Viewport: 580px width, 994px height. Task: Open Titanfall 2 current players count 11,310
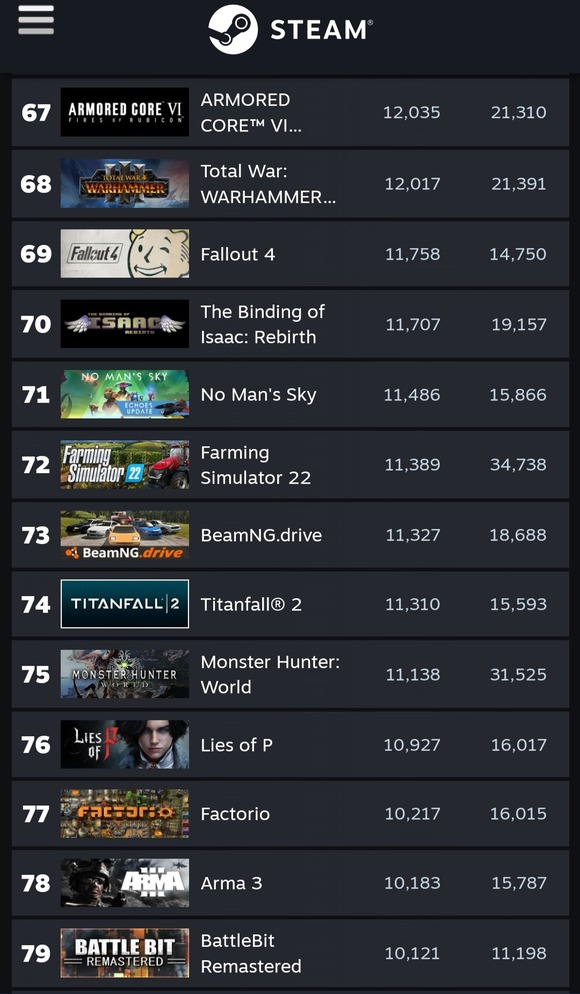click(x=413, y=604)
